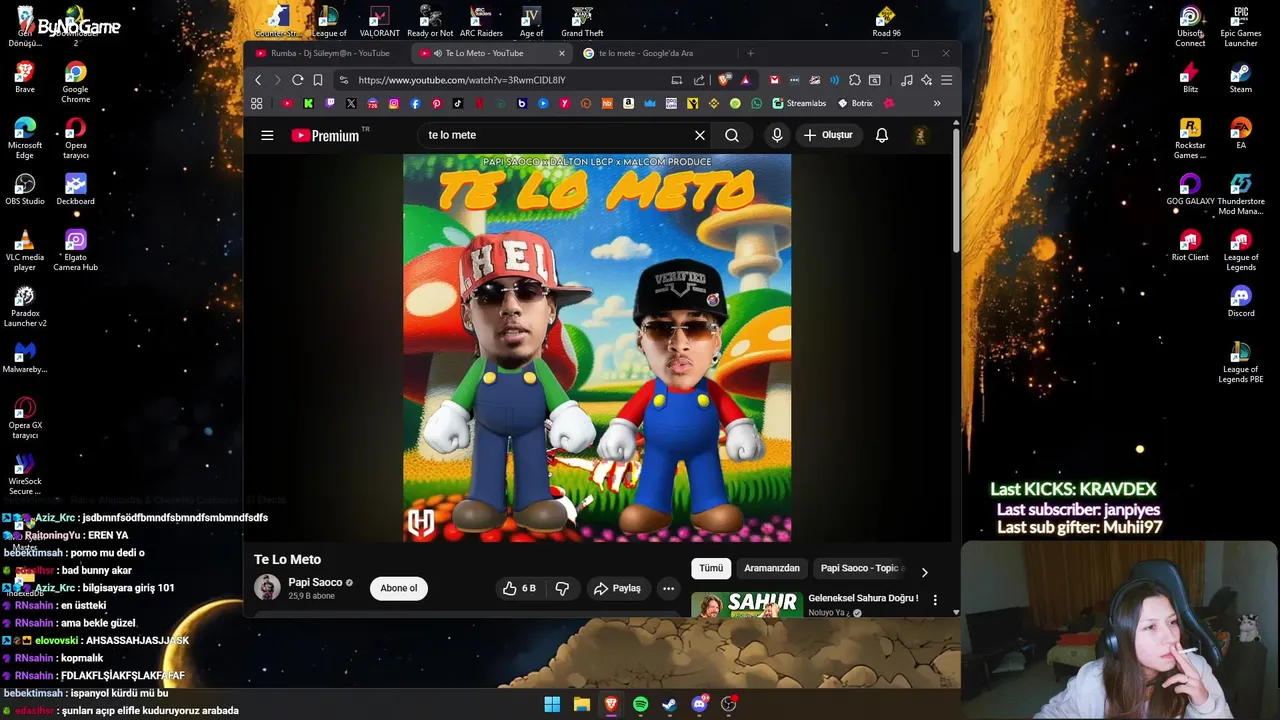Image resolution: width=1280 pixels, height=720 pixels.
Task: Bookmark this page with the bookmark icon
Action: pos(317,80)
